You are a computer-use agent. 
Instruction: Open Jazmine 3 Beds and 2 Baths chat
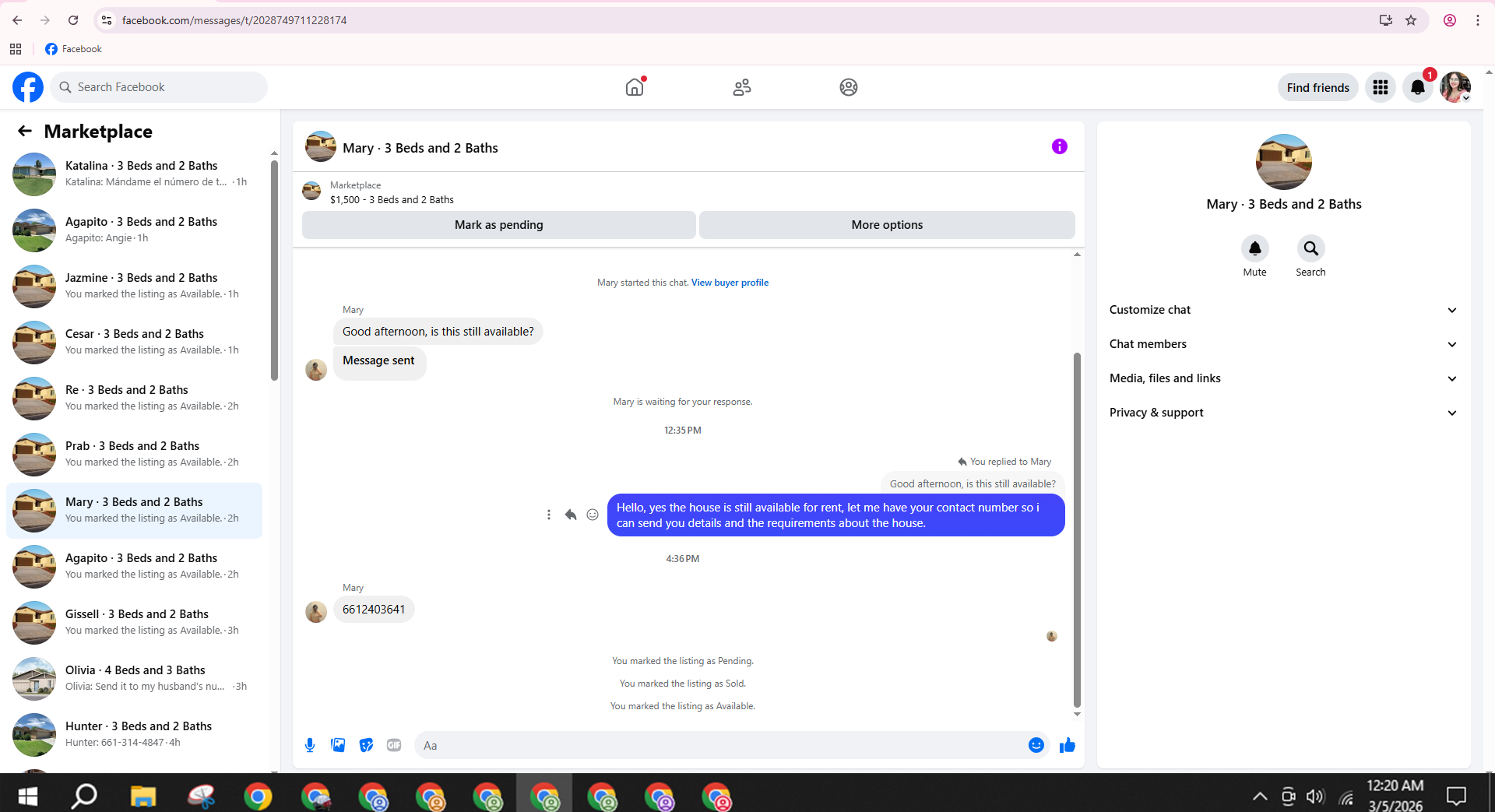pyautogui.click(x=135, y=286)
